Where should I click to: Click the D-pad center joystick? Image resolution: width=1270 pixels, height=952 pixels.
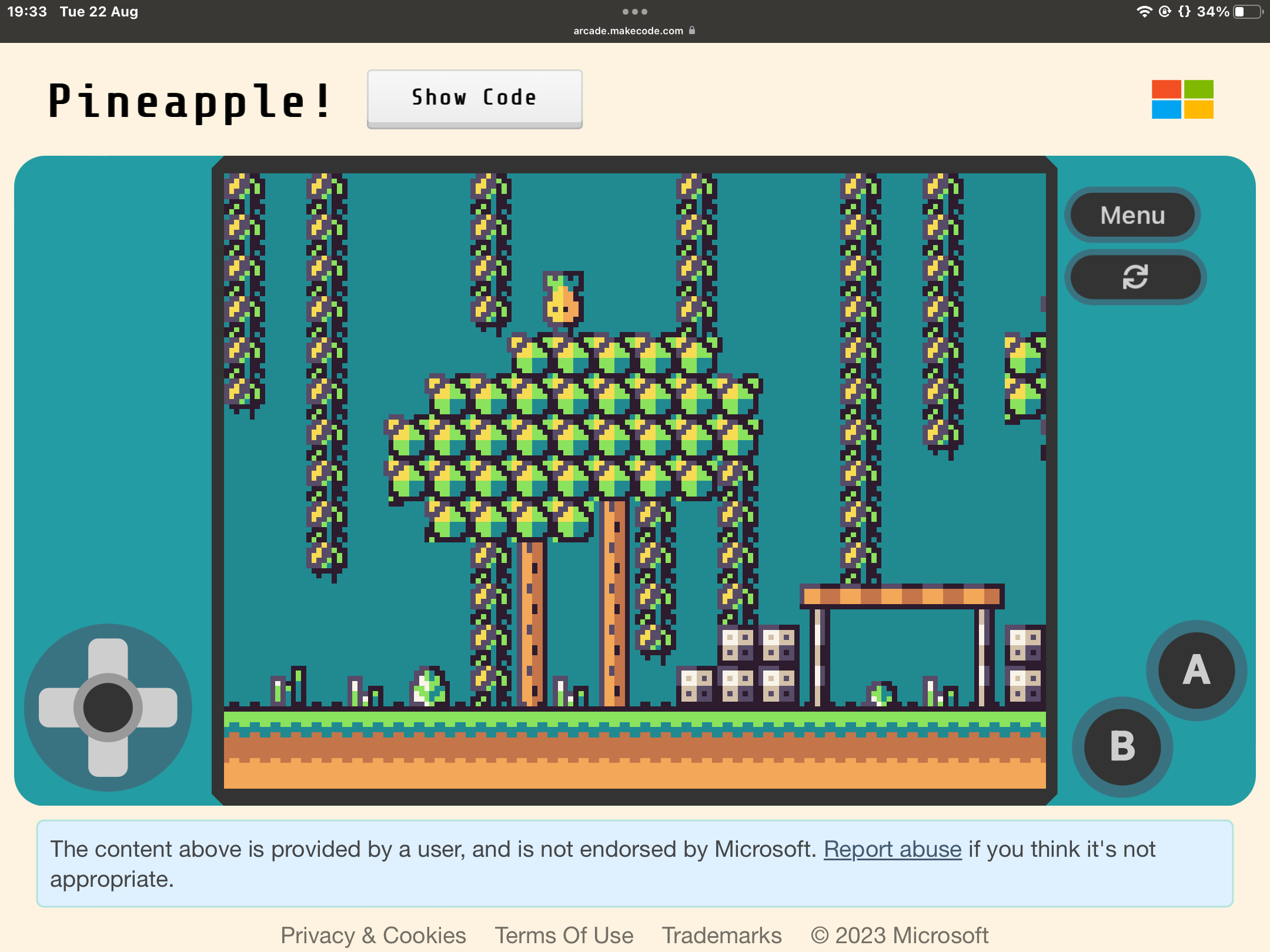click(108, 707)
